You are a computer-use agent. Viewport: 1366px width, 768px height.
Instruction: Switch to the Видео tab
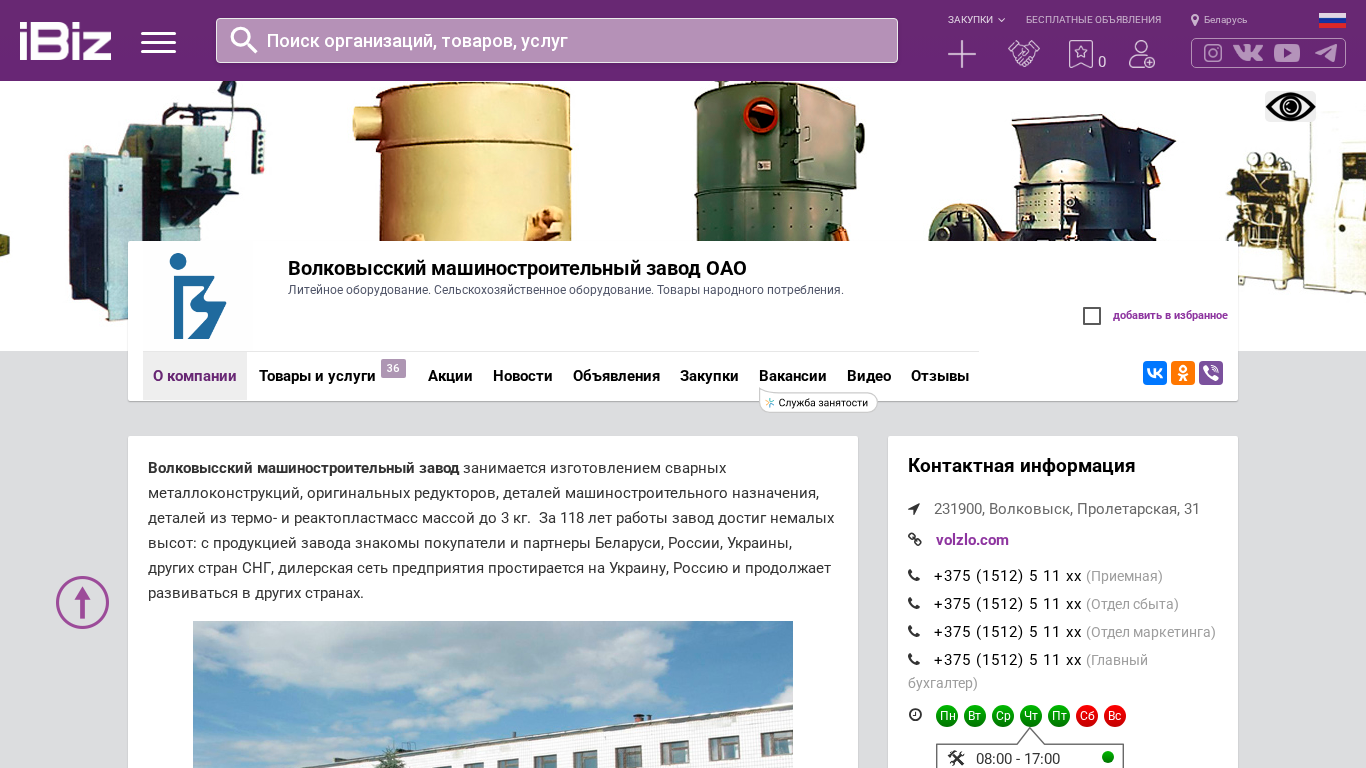pos(869,376)
